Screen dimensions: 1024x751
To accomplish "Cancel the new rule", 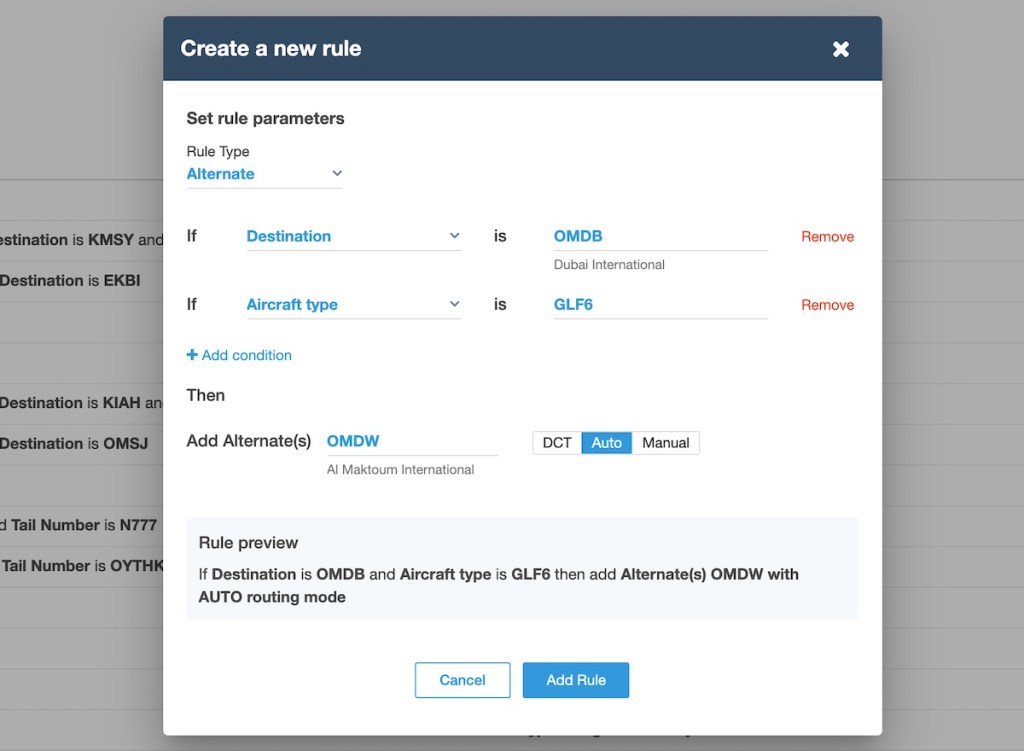I will [x=462, y=680].
